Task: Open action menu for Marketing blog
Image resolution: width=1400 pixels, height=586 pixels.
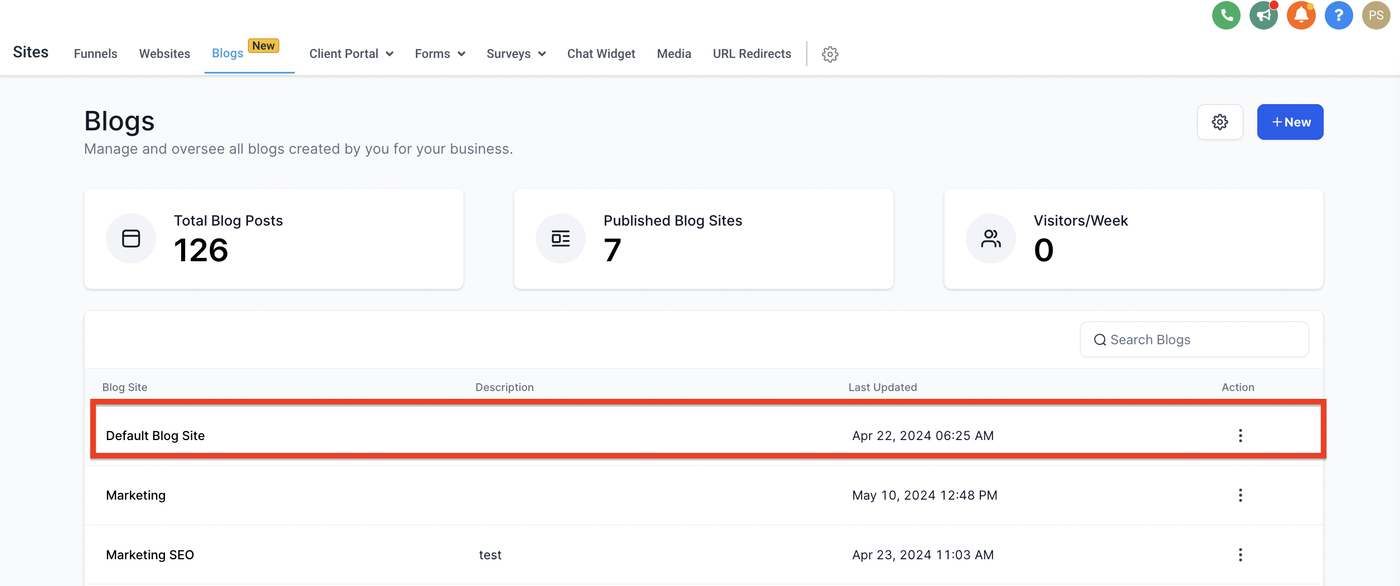Action: [1240, 495]
